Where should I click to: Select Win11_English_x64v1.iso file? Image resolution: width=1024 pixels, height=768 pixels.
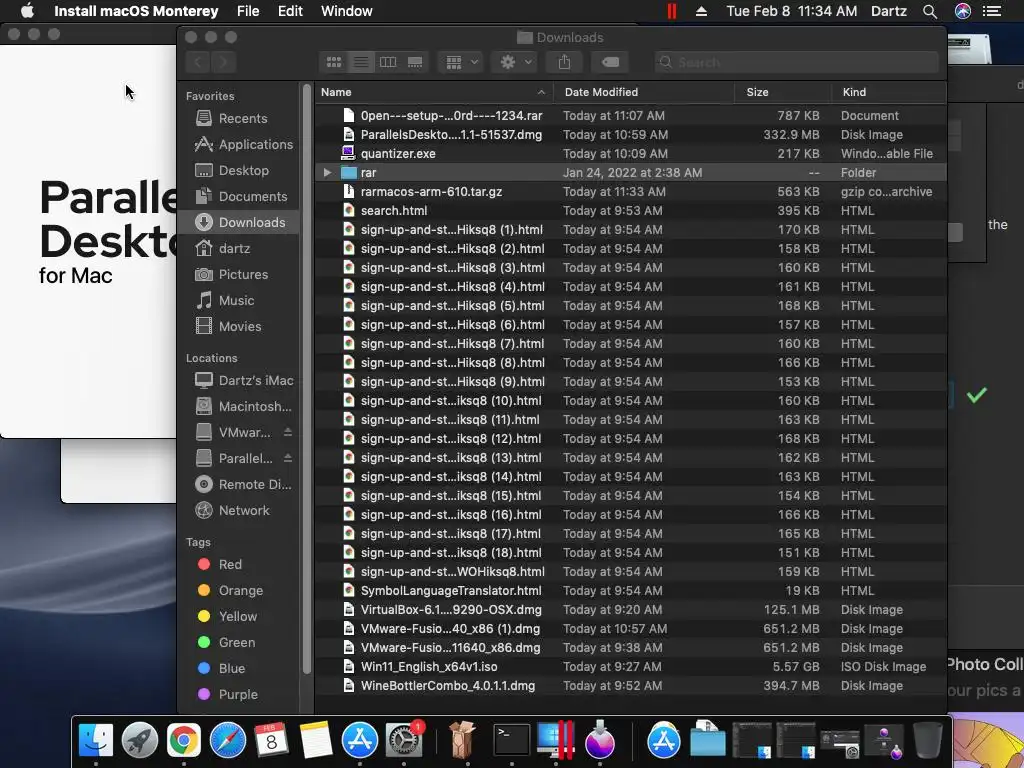point(631,667)
